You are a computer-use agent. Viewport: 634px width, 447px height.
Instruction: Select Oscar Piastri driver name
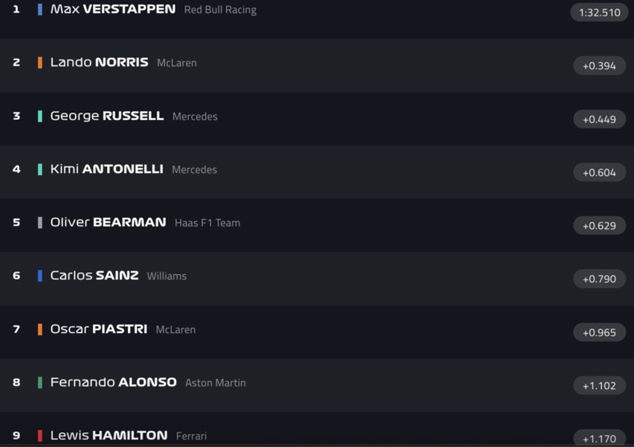[98, 329]
